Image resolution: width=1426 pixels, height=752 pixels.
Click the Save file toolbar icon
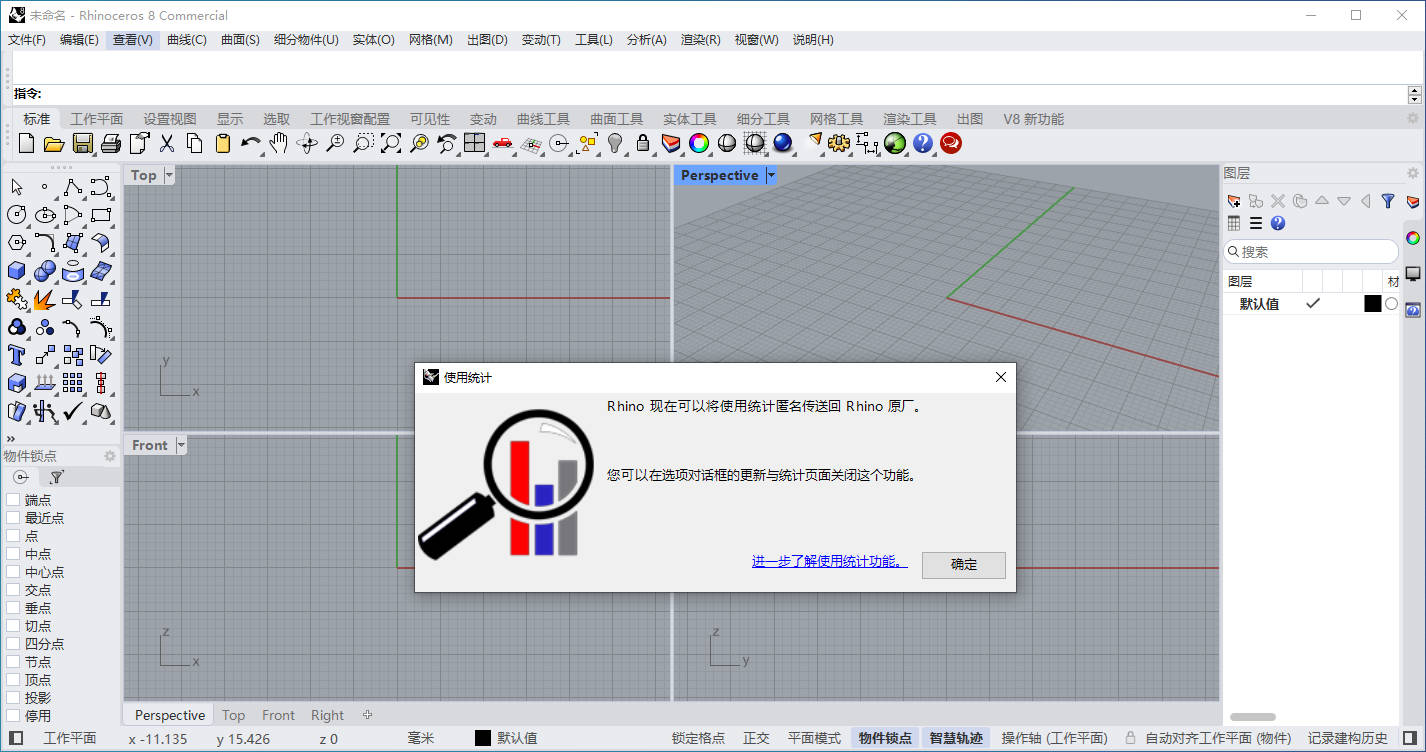(x=83, y=143)
